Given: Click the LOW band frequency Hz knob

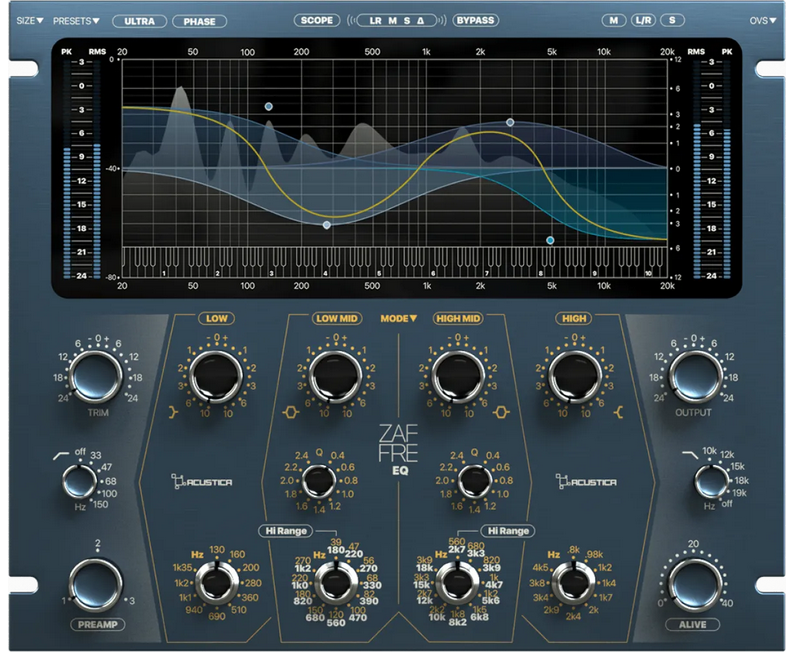Looking at the screenshot, I should pyautogui.click(x=217, y=584).
